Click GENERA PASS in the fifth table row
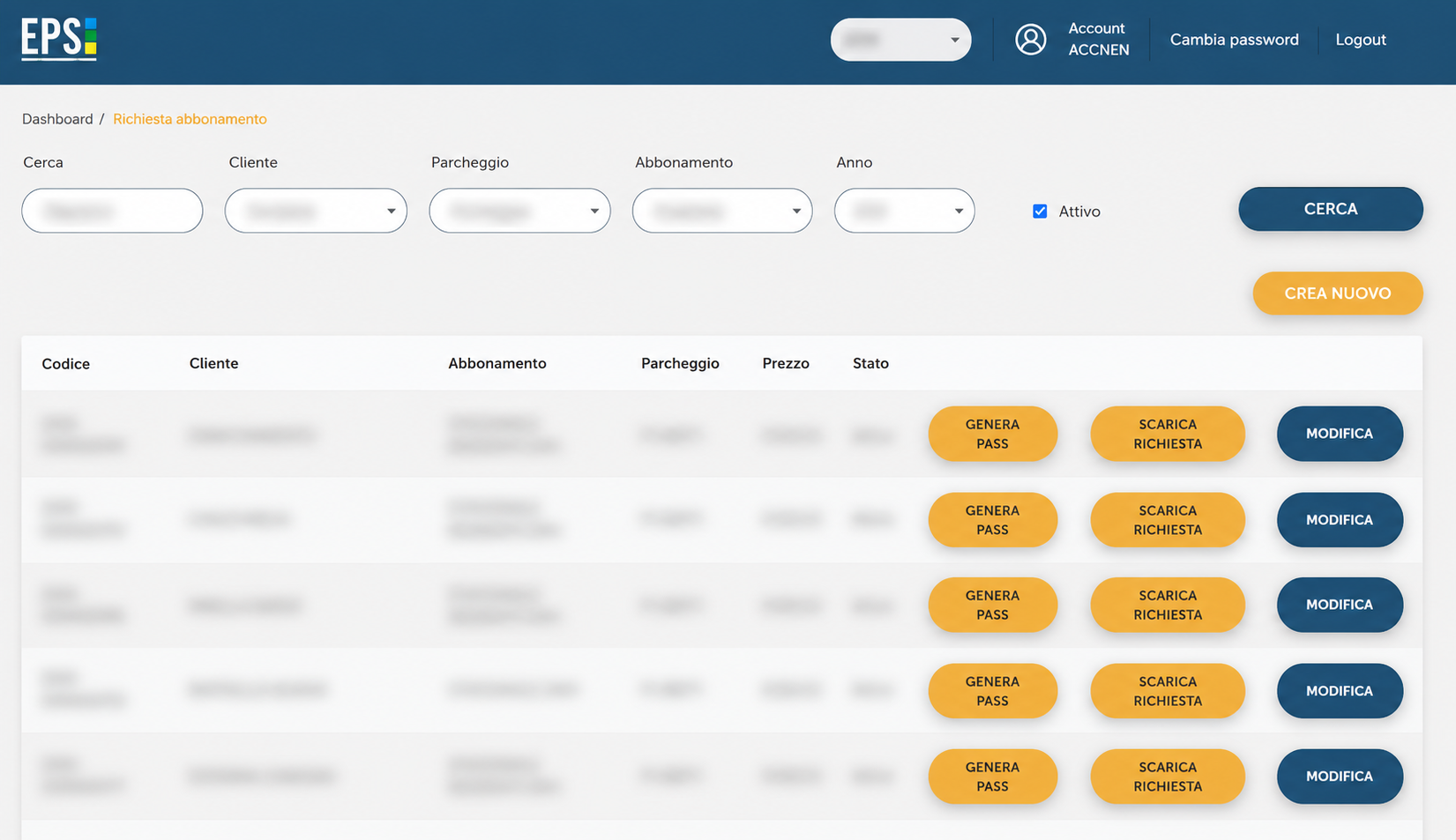Image resolution: width=1456 pixels, height=840 pixels. point(992,777)
